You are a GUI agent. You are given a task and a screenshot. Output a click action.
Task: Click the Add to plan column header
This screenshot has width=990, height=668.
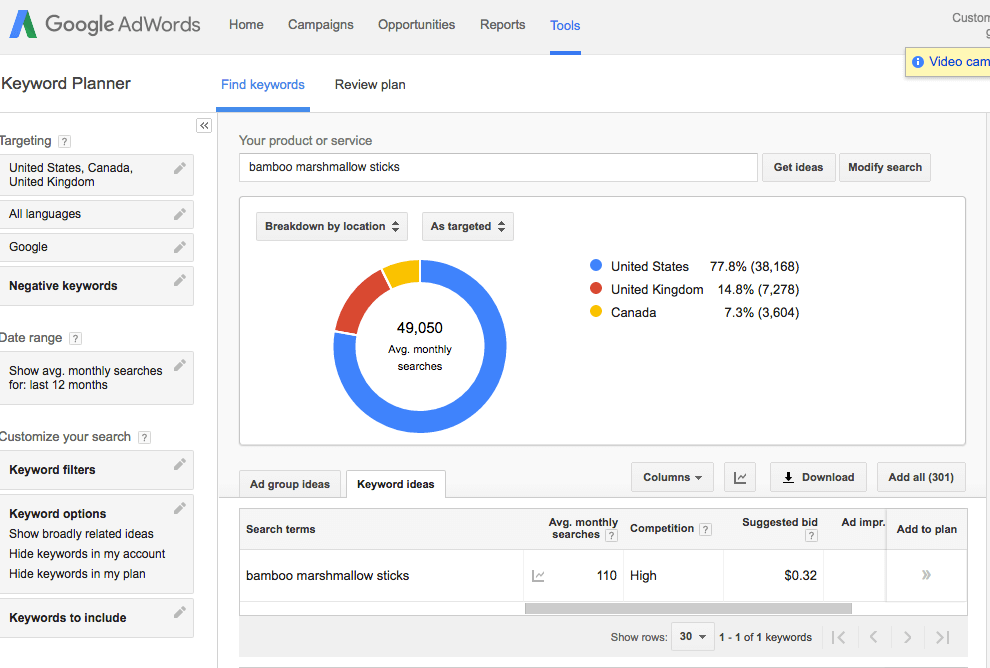(927, 529)
